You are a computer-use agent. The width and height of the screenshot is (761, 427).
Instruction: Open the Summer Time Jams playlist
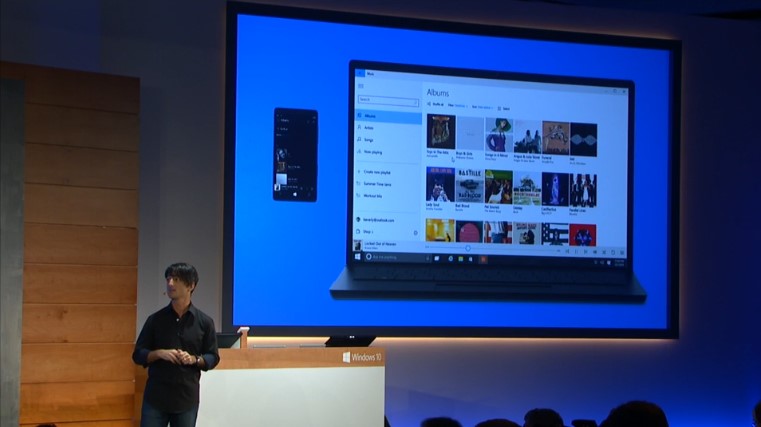[376, 184]
